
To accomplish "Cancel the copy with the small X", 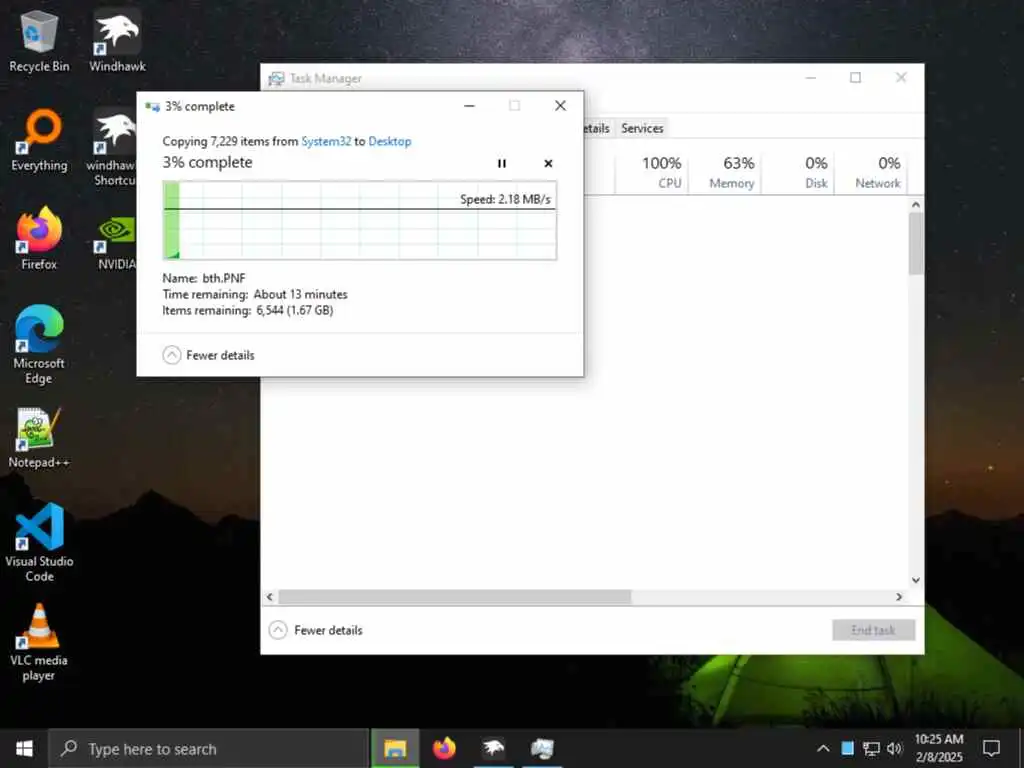I will pyautogui.click(x=549, y=163).
